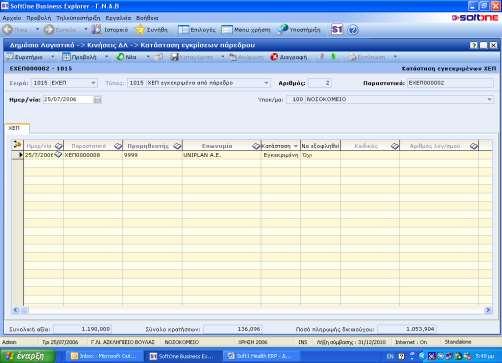Click the diamond icon in Αριθμός λογ/σμού header

[474, 146]
